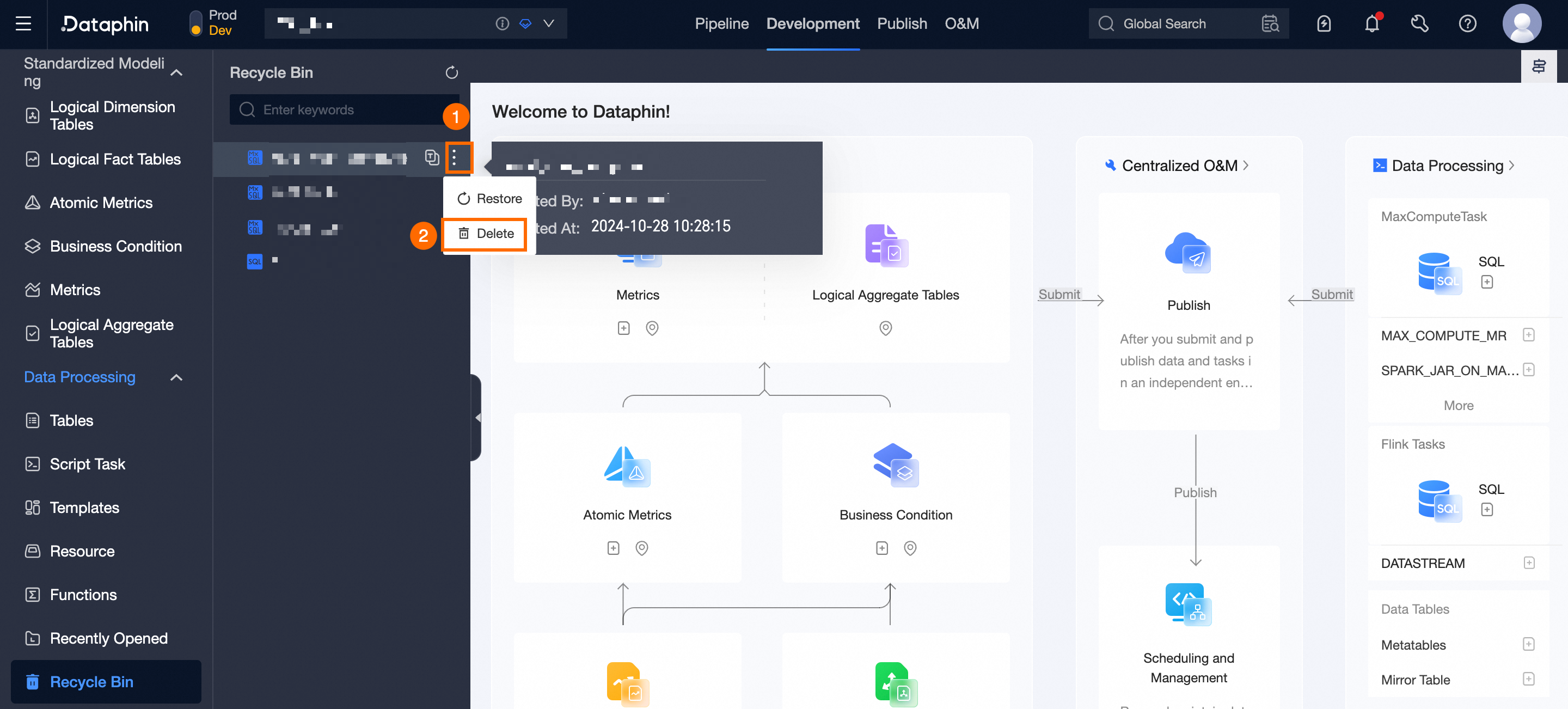The width and height of the screenshot is (1568, 709).
Task: Choose Restore in the context menu
Action: tap(490, 198)
